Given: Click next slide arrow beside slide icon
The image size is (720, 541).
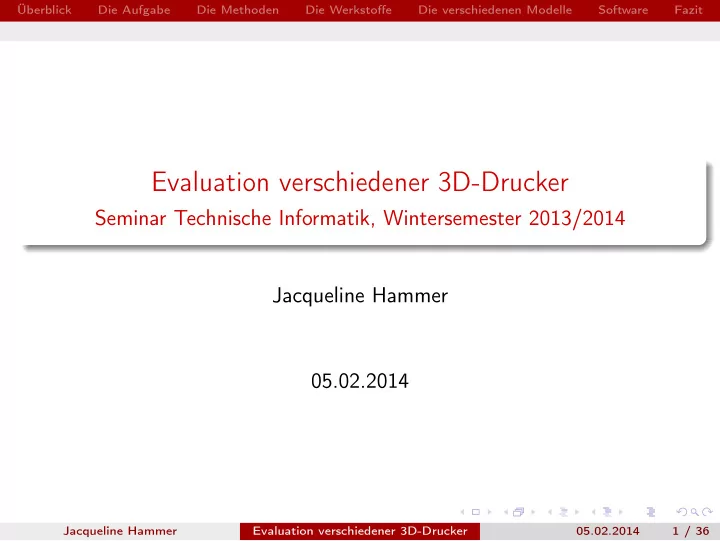Looking at the screenshot, I should (x=489, y=512).
